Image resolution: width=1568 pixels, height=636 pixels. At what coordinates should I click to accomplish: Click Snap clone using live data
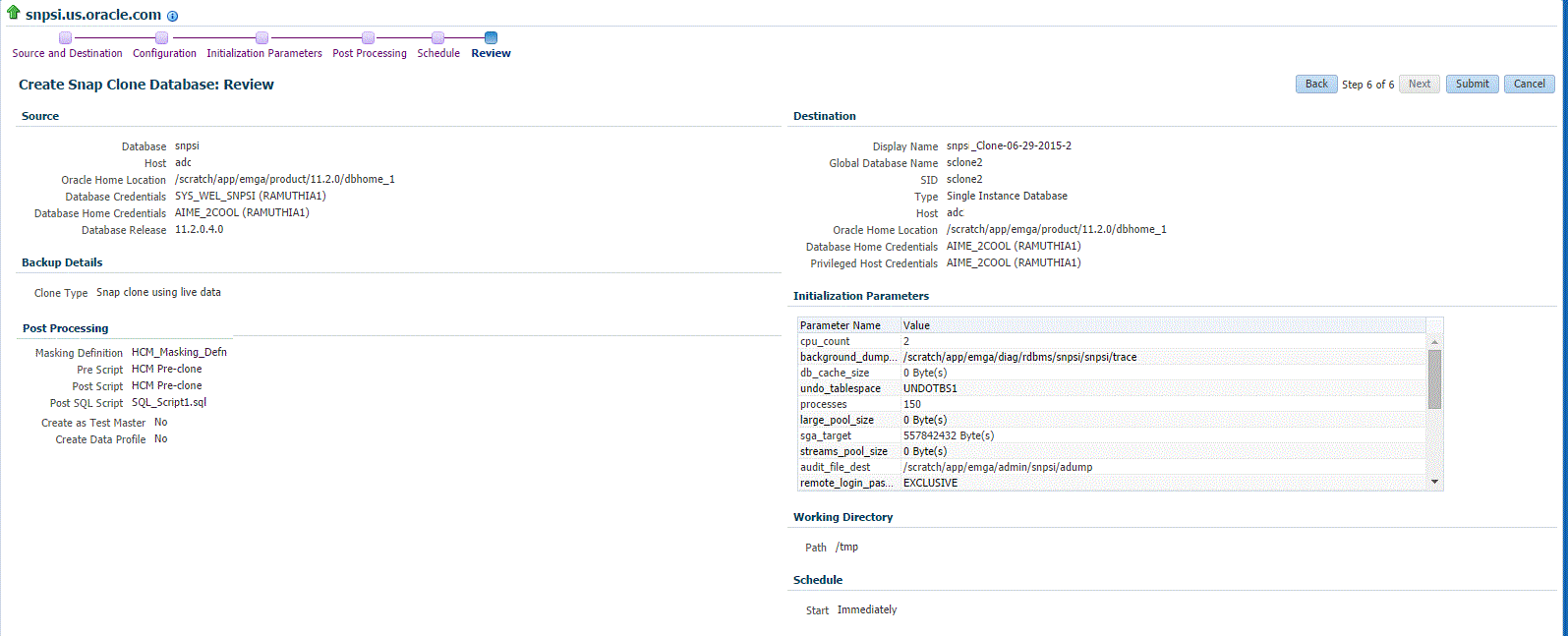pos(158,293)
